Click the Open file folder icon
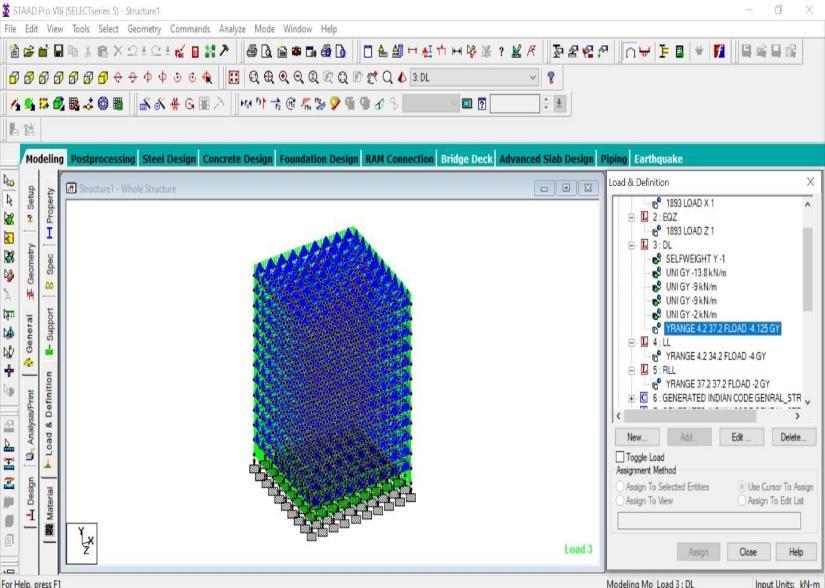 [x=29, y=51]
